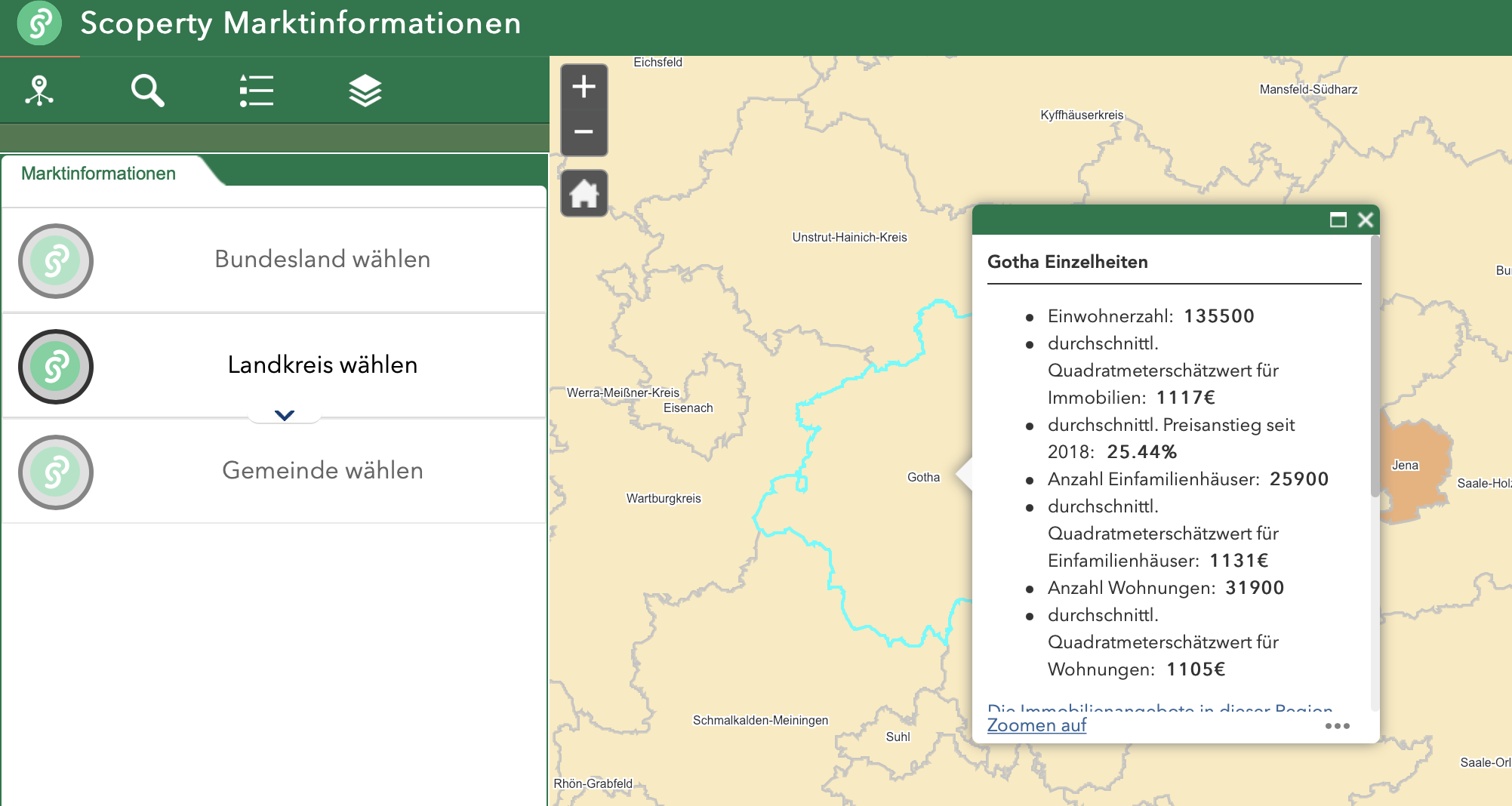
Task: Select Gemeinde wählen option
Action: coord(274,471)
